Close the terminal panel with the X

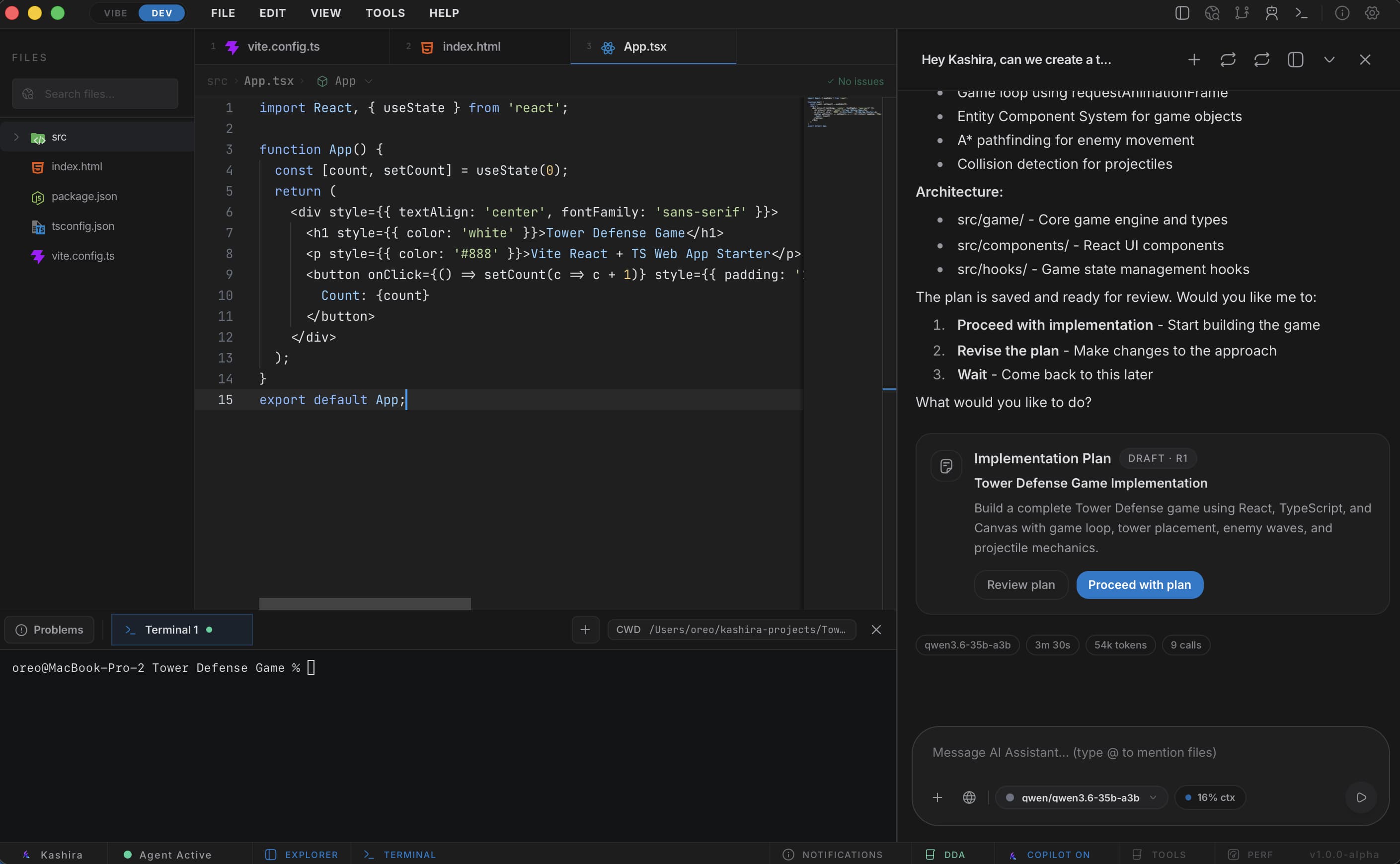pyautogui.click(x=876, y=629)
